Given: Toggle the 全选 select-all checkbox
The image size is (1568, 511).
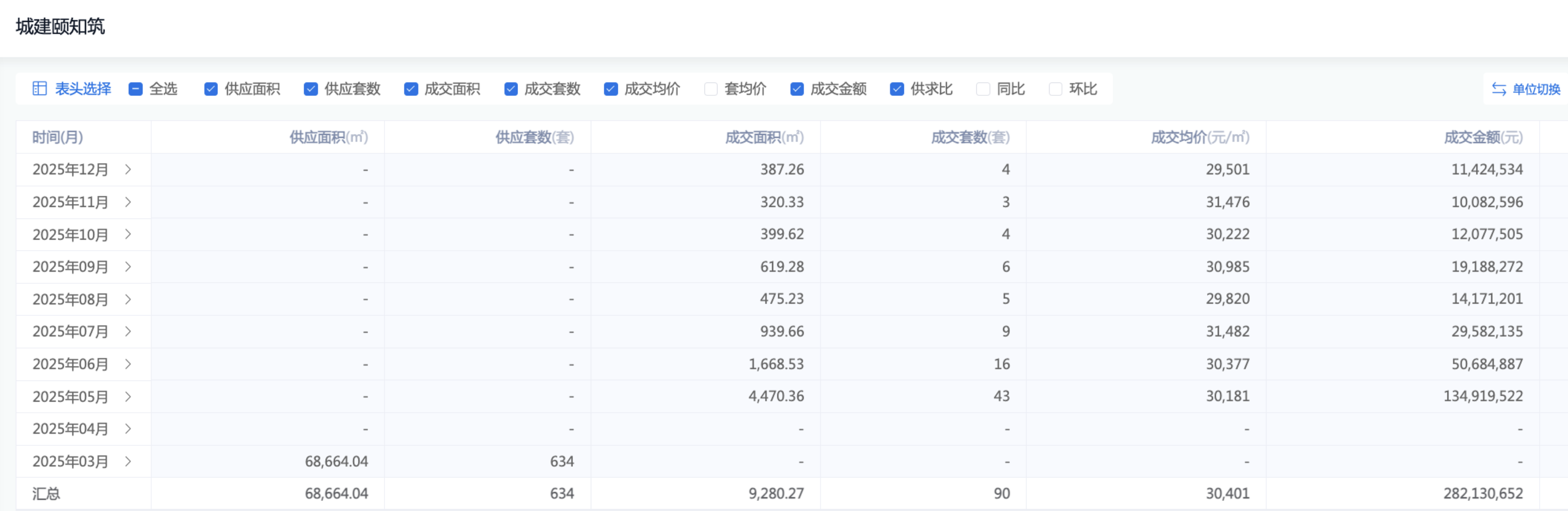Looking at the screenshot, I should [x=136, y=90].
